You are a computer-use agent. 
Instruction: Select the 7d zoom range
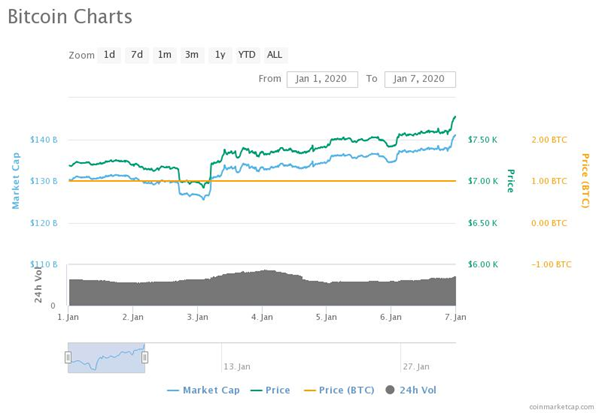[x=137, y=55]
